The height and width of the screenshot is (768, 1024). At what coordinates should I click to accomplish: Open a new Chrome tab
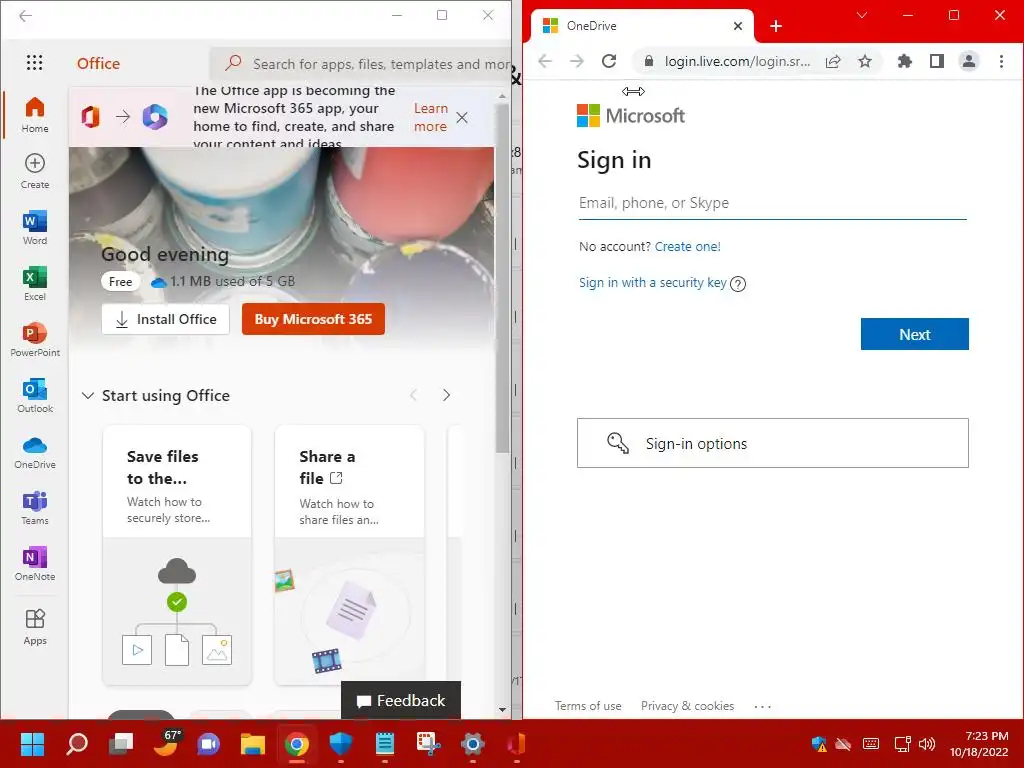(776, 26)
